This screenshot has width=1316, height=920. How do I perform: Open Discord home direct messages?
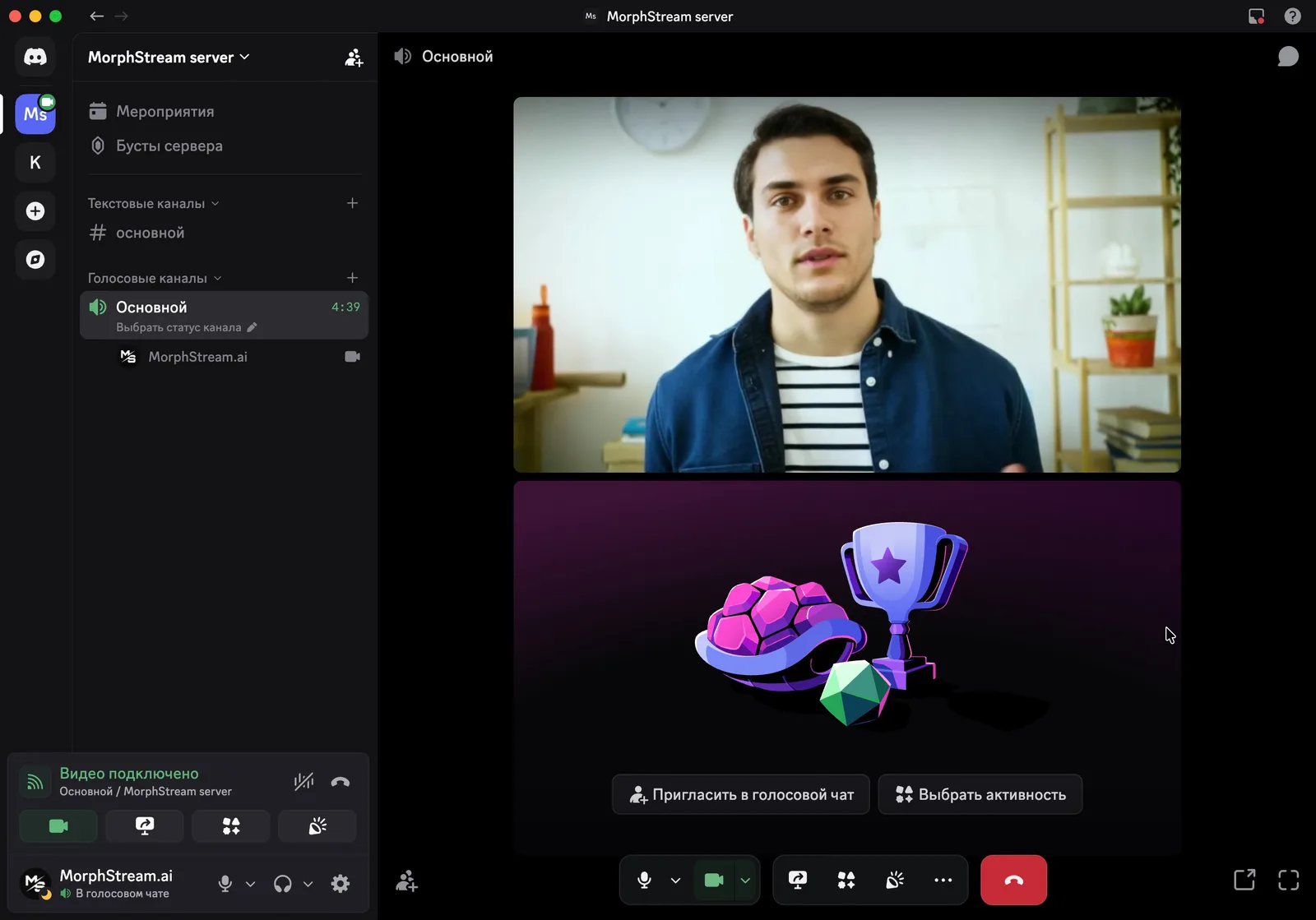[35, 57]
